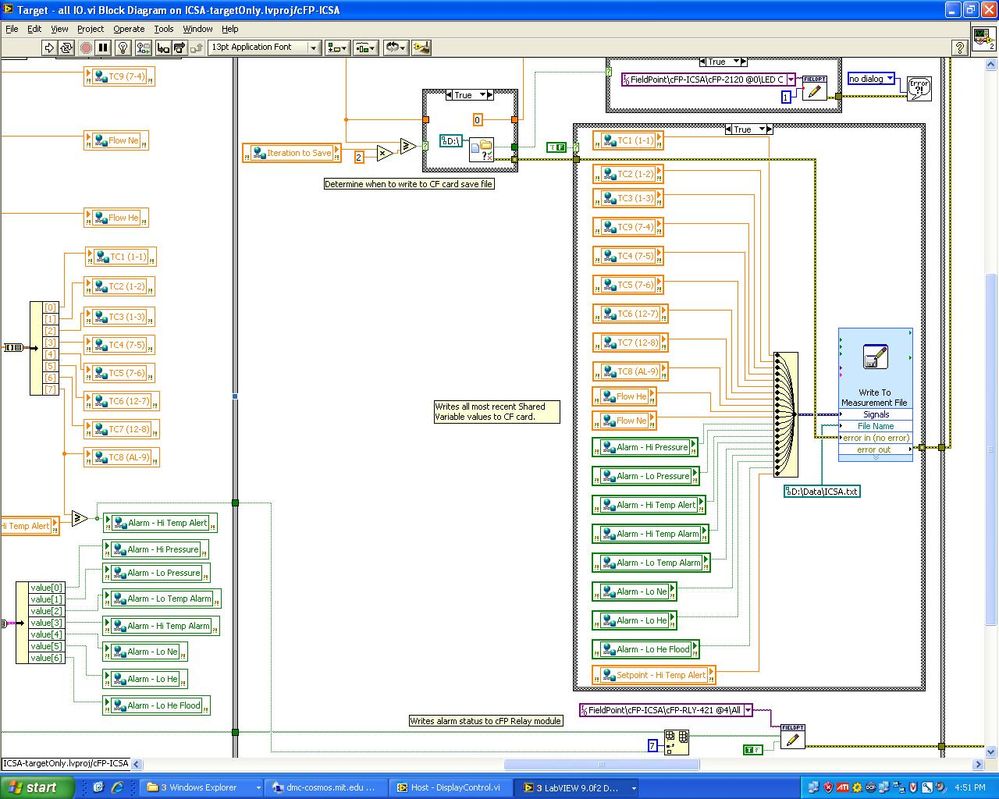Toggle Retain Wire Values button
999x799 pixels.
[x=143, y=47]
